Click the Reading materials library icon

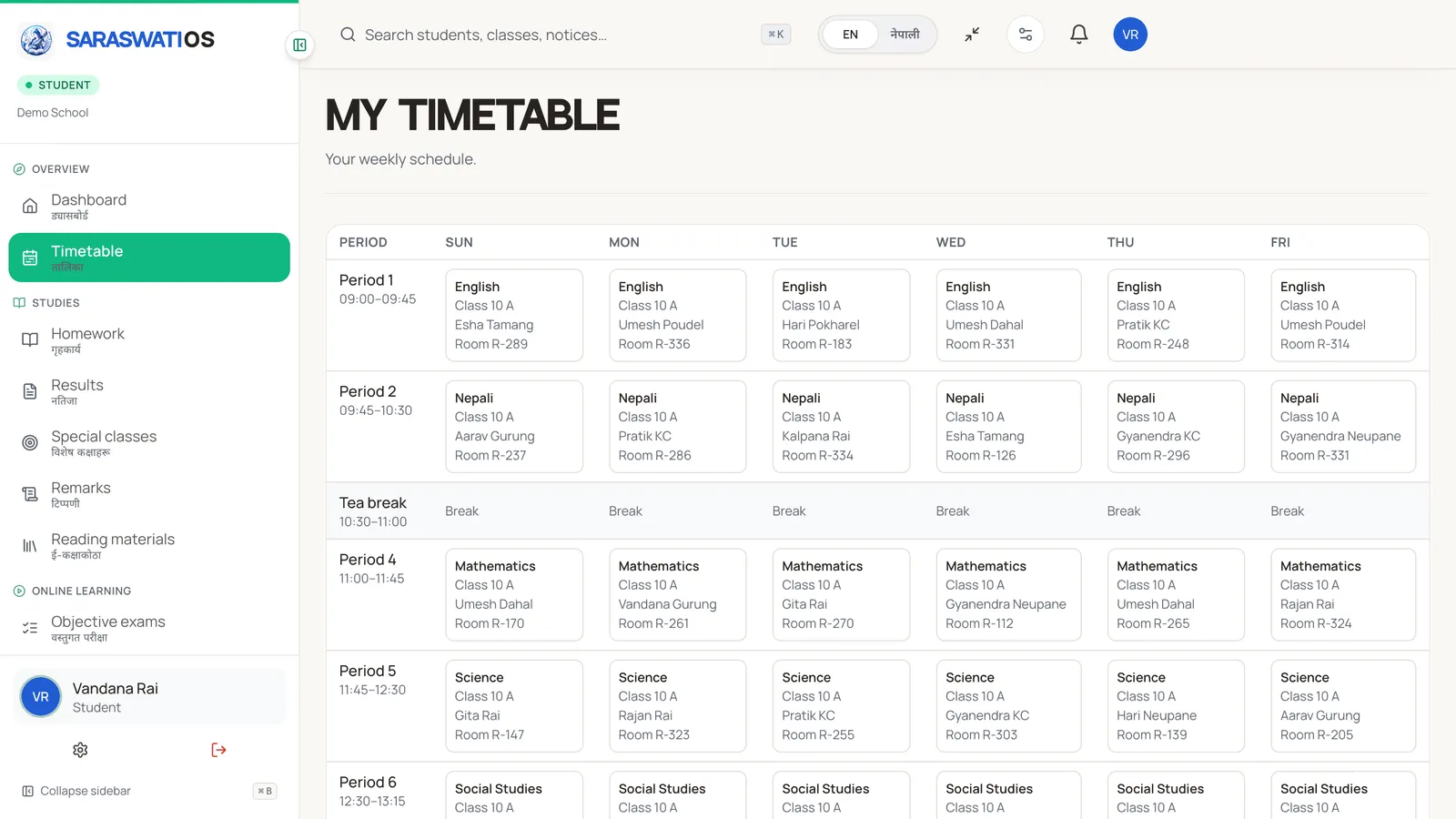pos(30,546)
